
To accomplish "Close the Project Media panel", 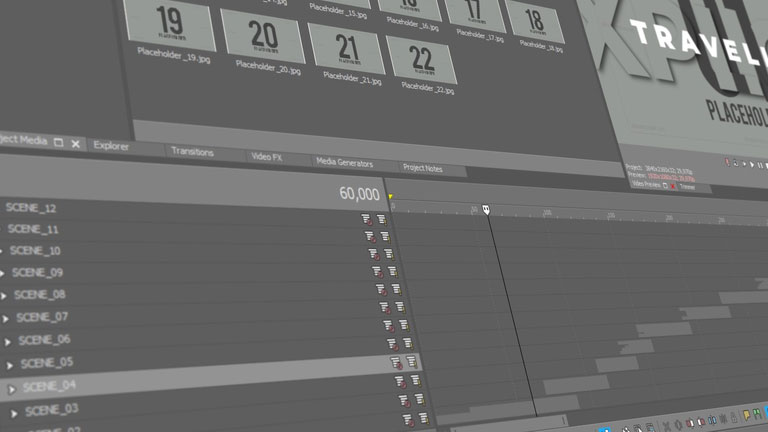I will [x=75, y=144].
